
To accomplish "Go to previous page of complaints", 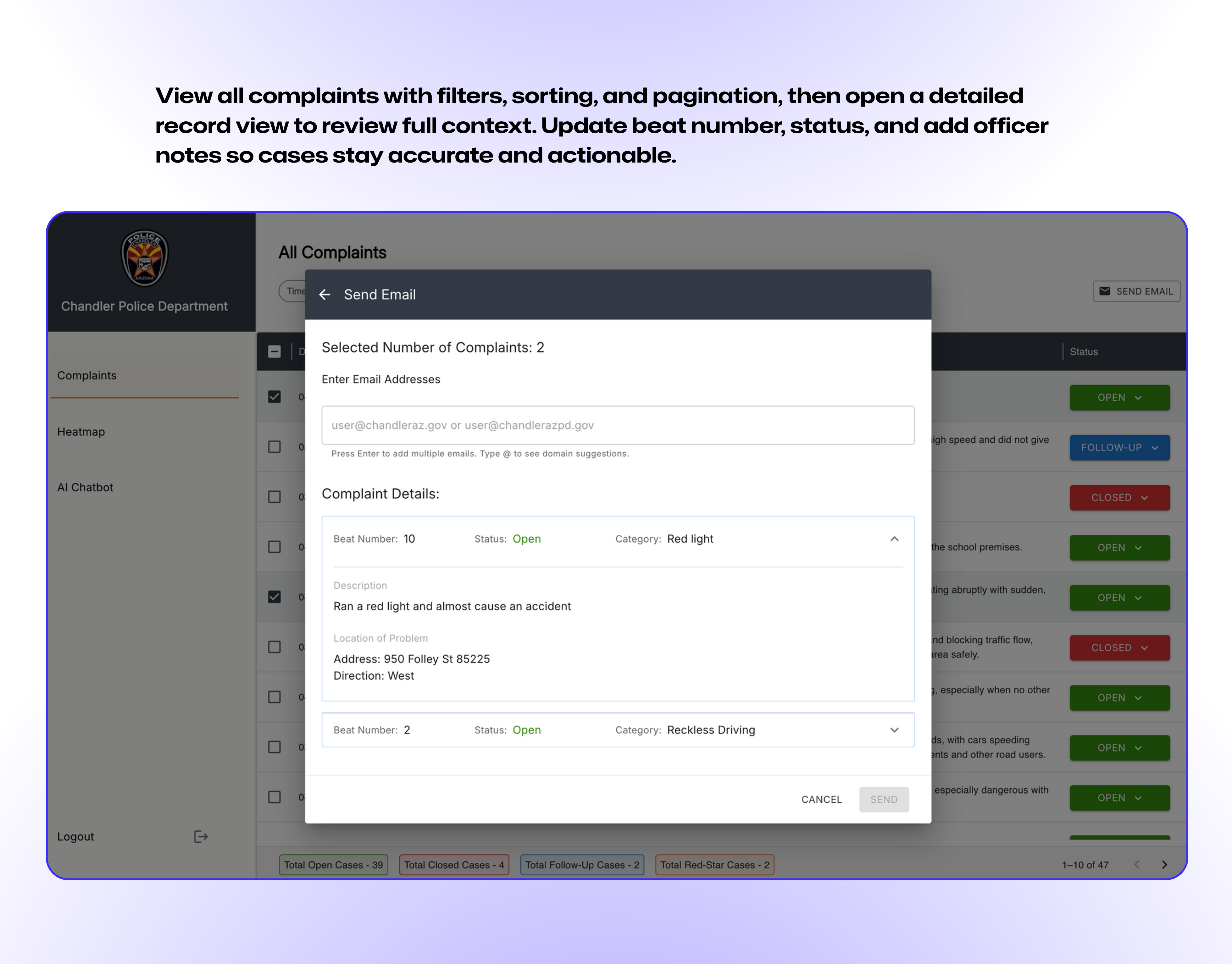I will click(1137, 865).
